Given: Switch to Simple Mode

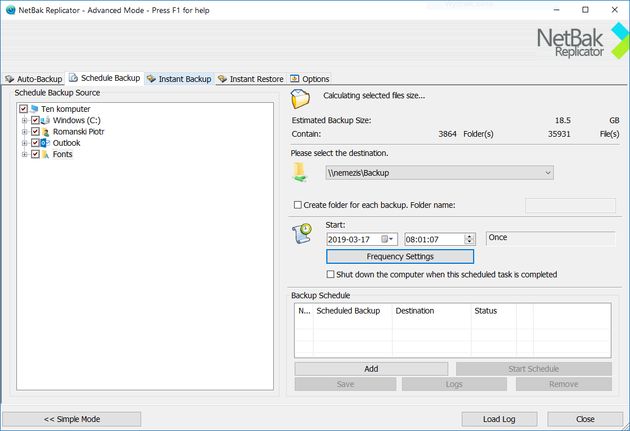Looking at the screenshot, I should coord(72,419).
